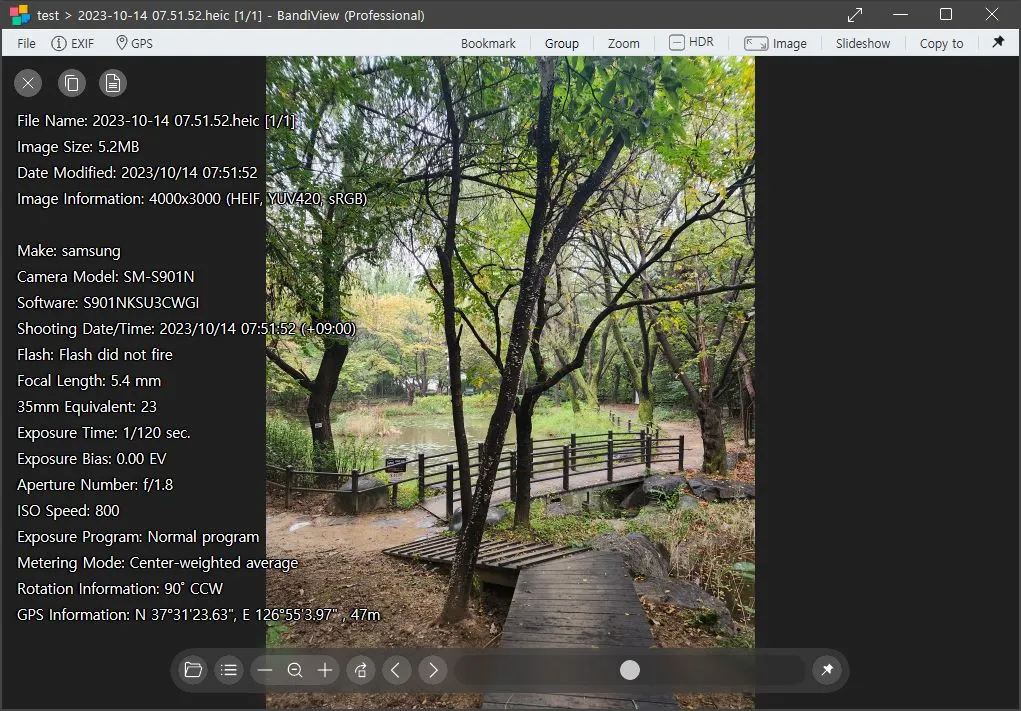Pin the bottom control bar
The height and width of the screenshot is (711, 1021).
[827, 670]
